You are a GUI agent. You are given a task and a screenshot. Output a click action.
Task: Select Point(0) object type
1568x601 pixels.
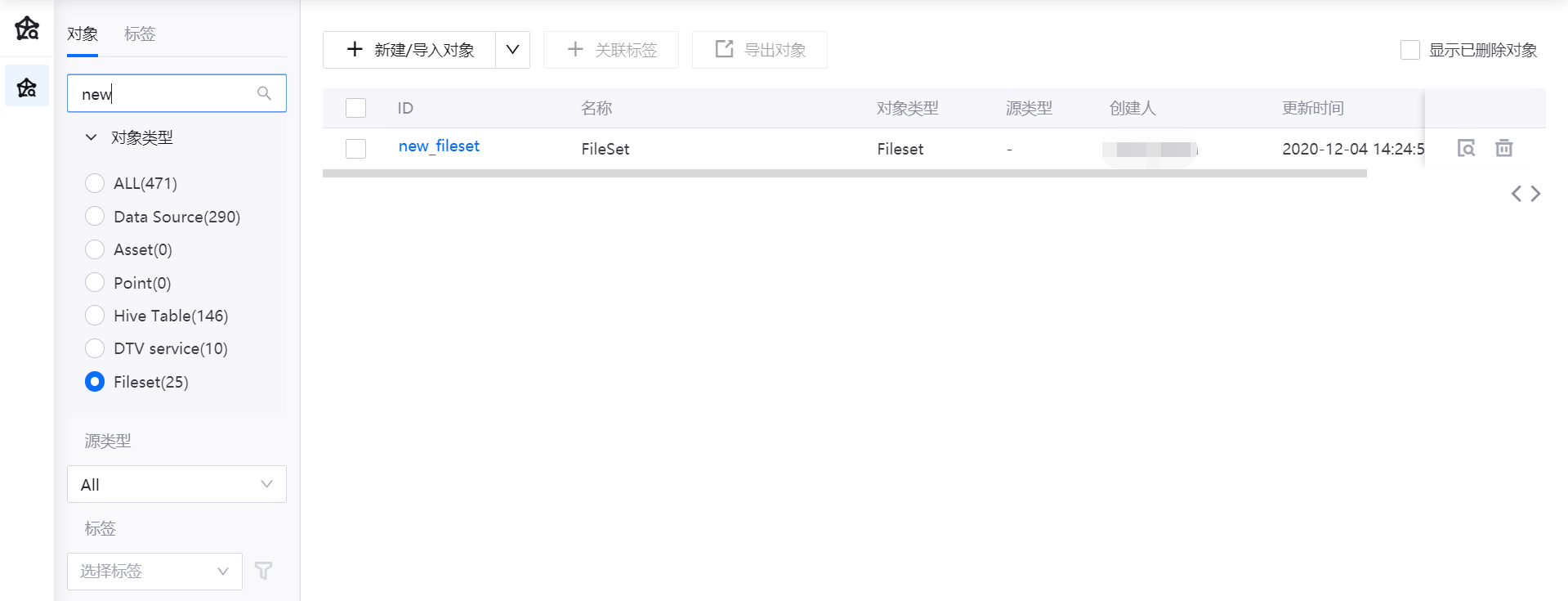click(x=95, y=283)
